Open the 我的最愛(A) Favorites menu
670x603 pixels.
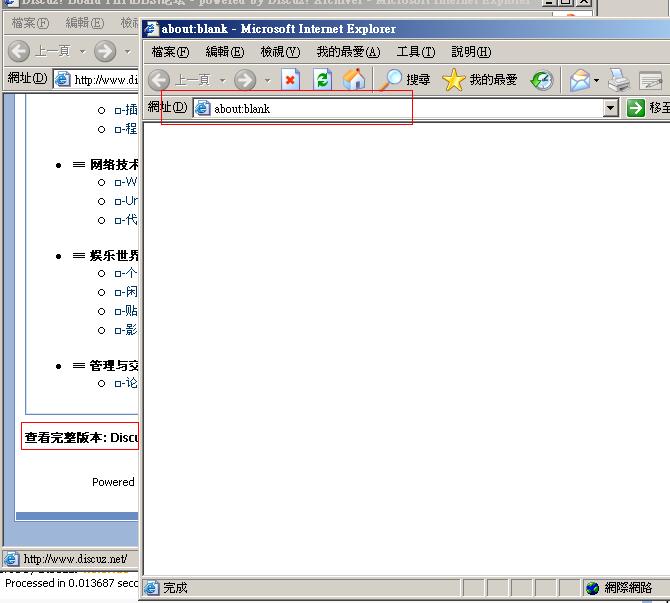pos(348,52)
